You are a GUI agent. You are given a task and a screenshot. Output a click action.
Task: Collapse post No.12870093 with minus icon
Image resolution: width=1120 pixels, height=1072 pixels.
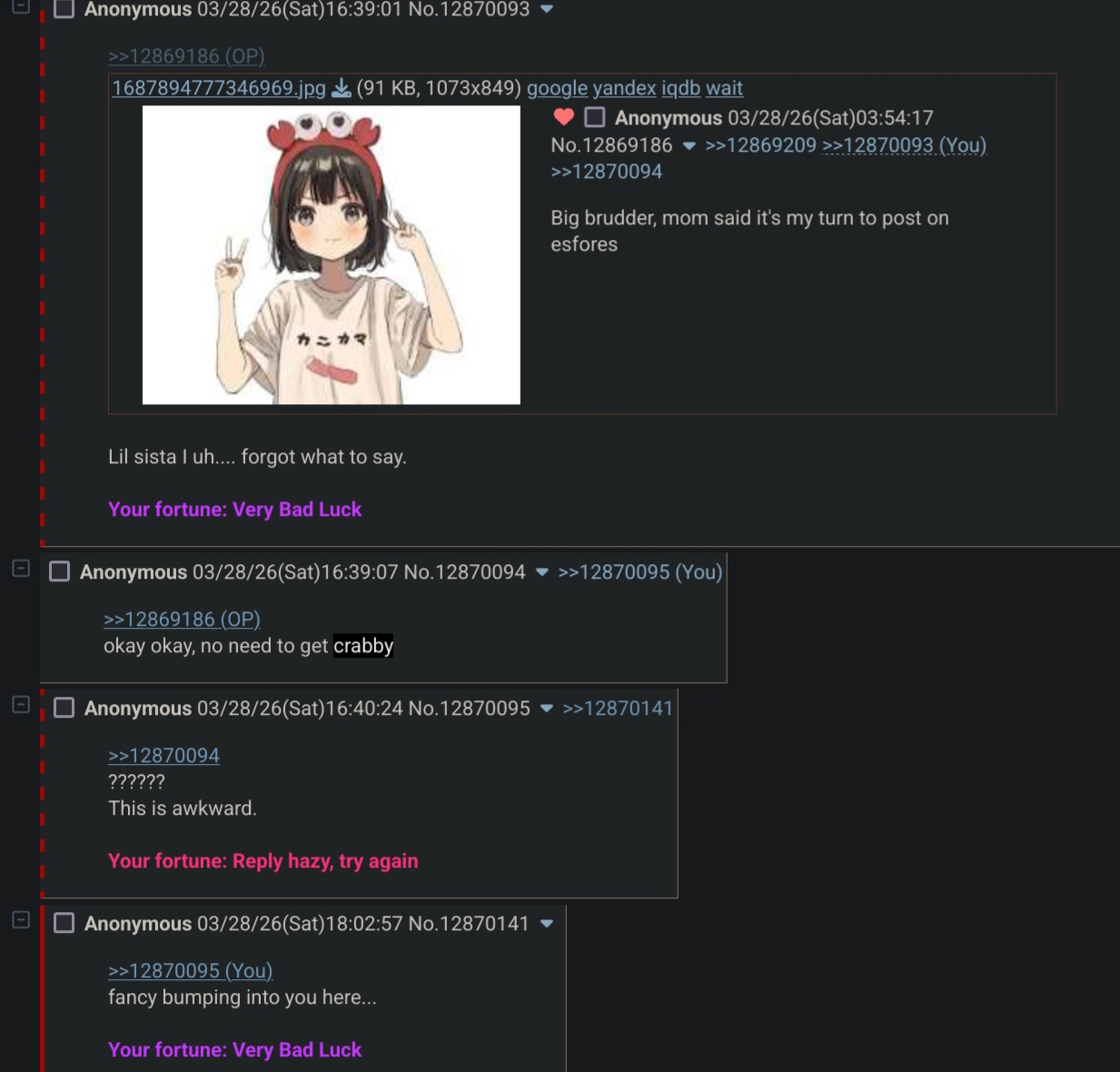click(x=21, y=5)
